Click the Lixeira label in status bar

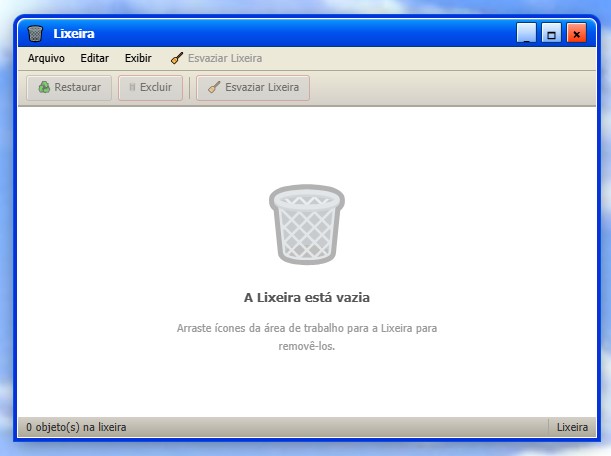pos(572,427)
